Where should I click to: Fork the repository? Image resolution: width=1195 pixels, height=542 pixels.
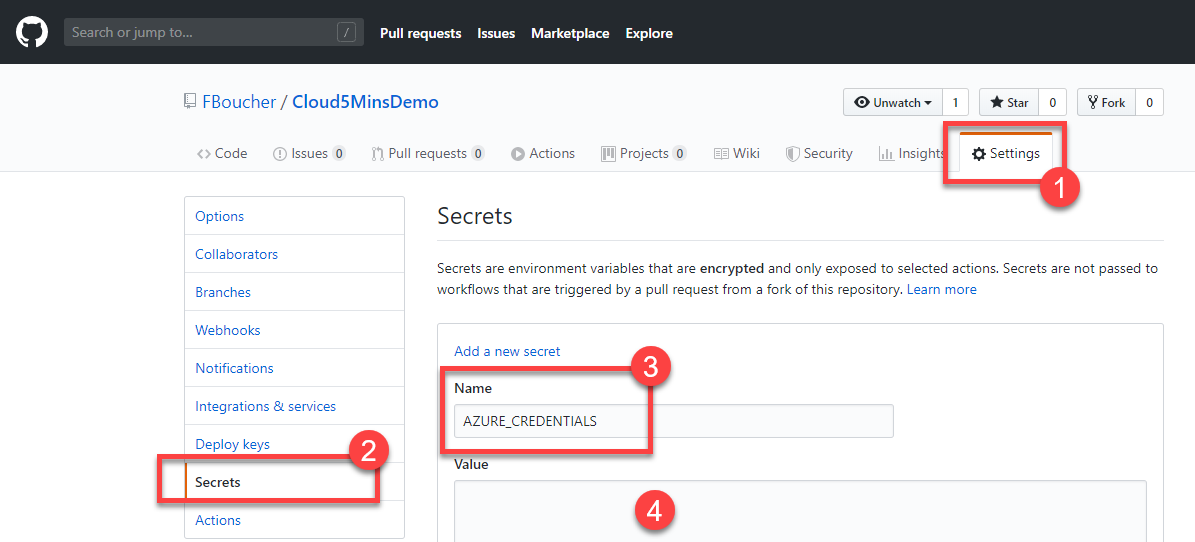pos(1106,102)
